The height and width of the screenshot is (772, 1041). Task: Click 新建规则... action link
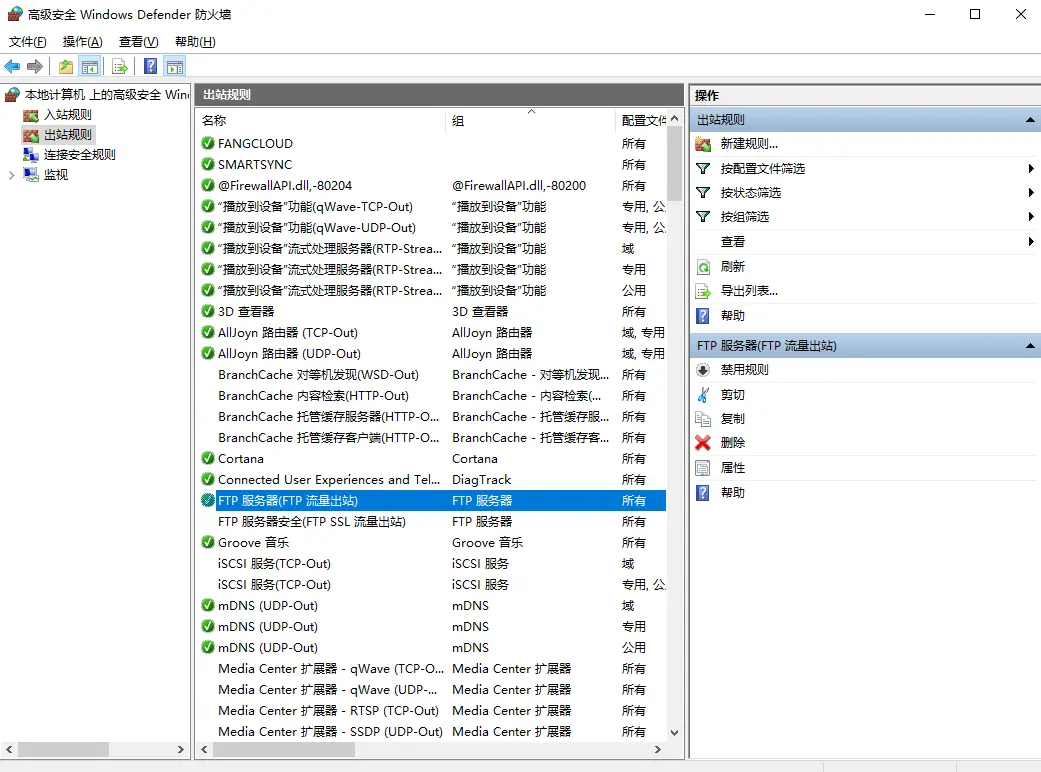749,144
